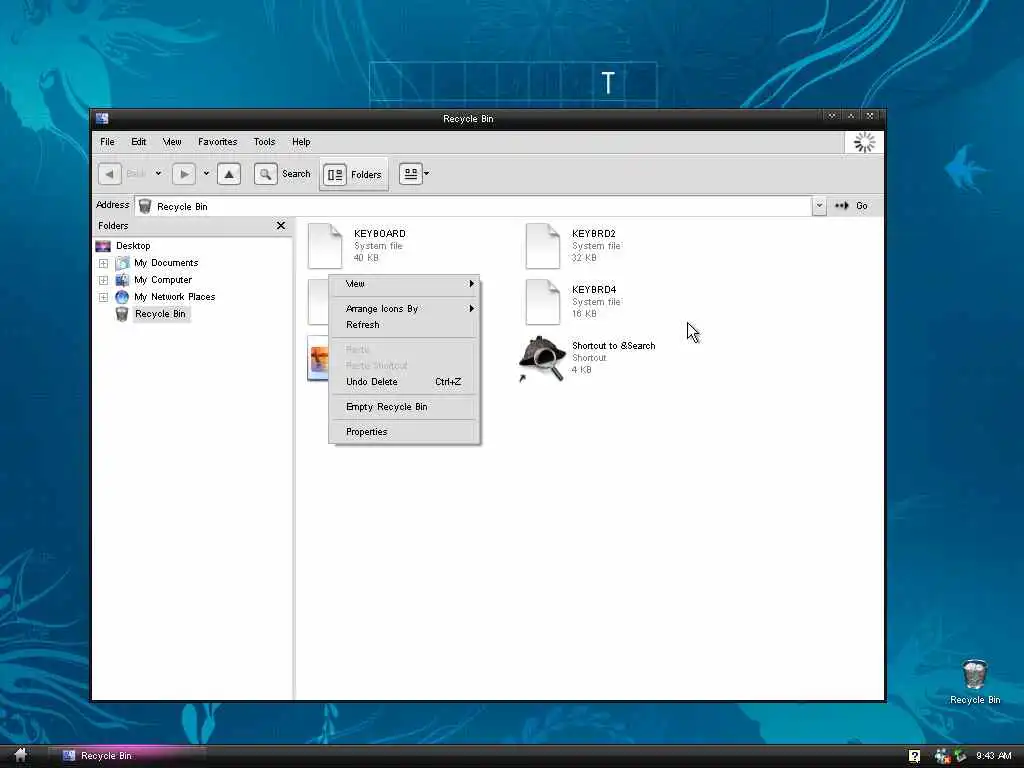Toggle the Folders pane button
Screen dimensions: 1024x768
353,174
